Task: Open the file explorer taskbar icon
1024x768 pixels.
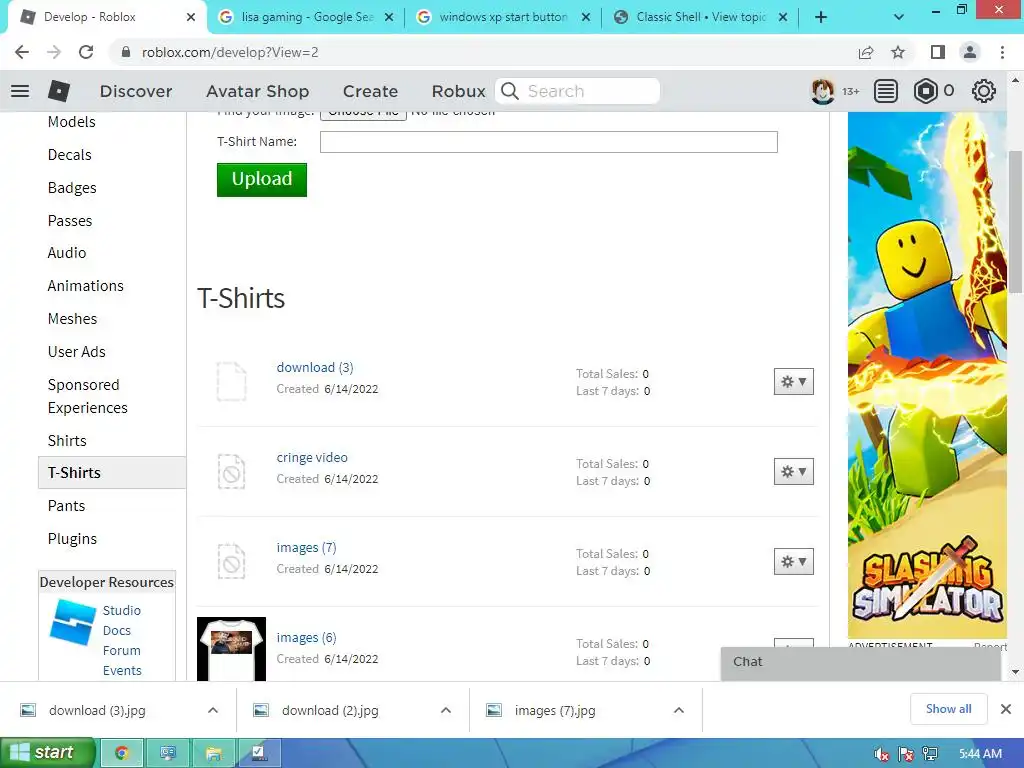Action: 214,753
